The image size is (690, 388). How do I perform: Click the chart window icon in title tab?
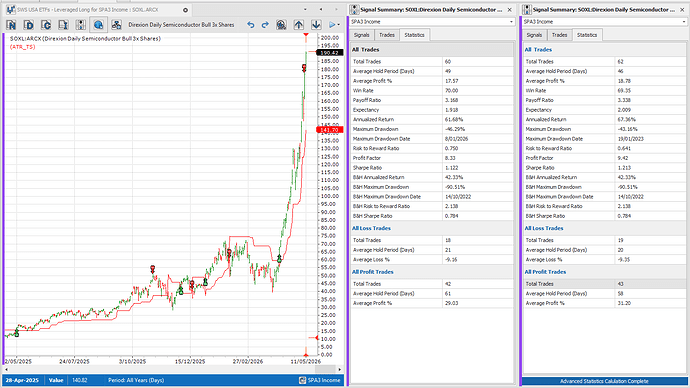[11, 10]
